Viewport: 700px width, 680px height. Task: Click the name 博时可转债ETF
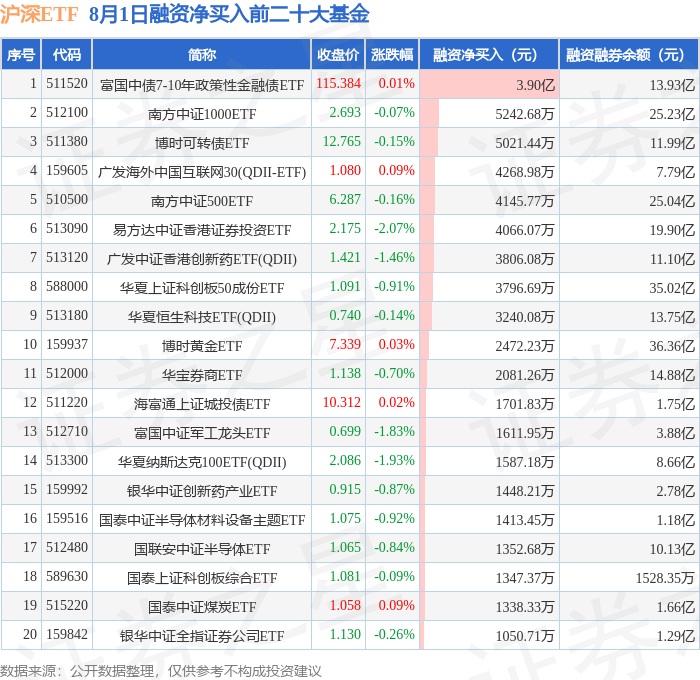[x=202, y=143]
